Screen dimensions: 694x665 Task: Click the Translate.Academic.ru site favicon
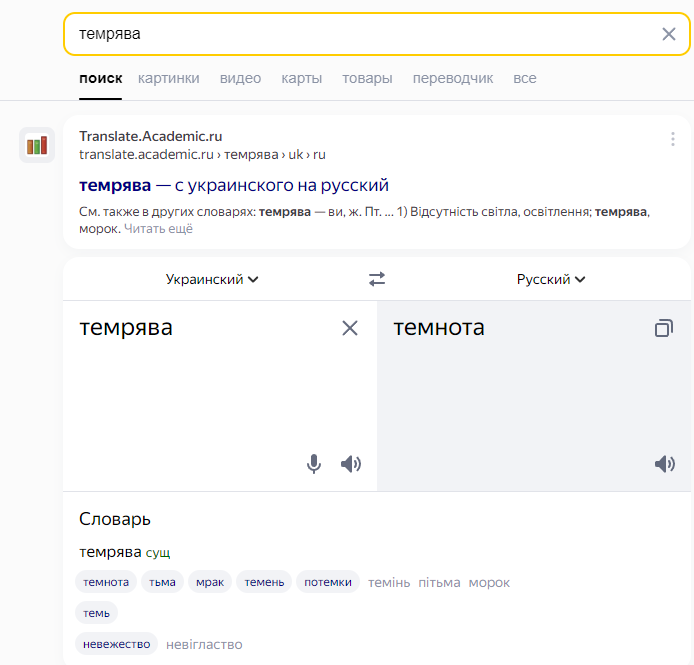click(x=37, y=145)
